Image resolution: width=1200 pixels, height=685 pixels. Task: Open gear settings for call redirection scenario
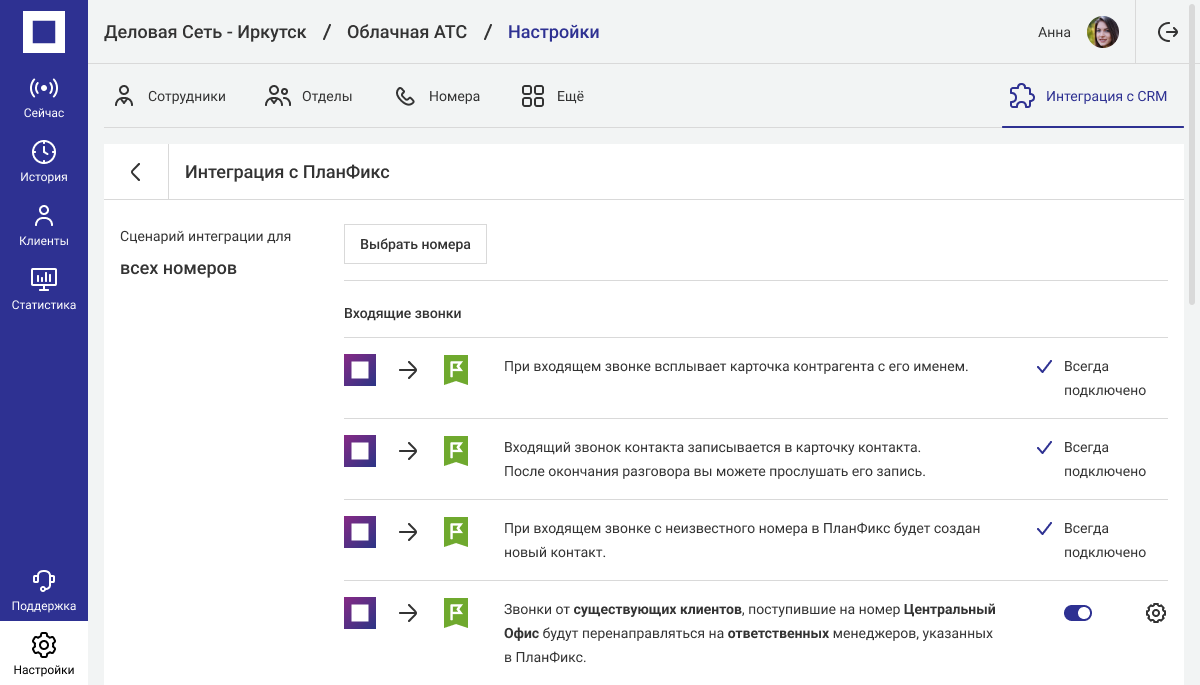[x=1155, y=613]
